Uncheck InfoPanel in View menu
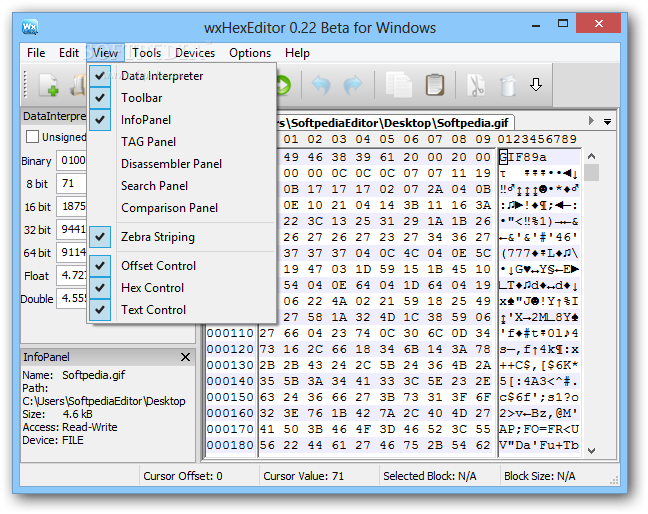The height and width of the screenshot is (514, 648). [x=182, y=120]
